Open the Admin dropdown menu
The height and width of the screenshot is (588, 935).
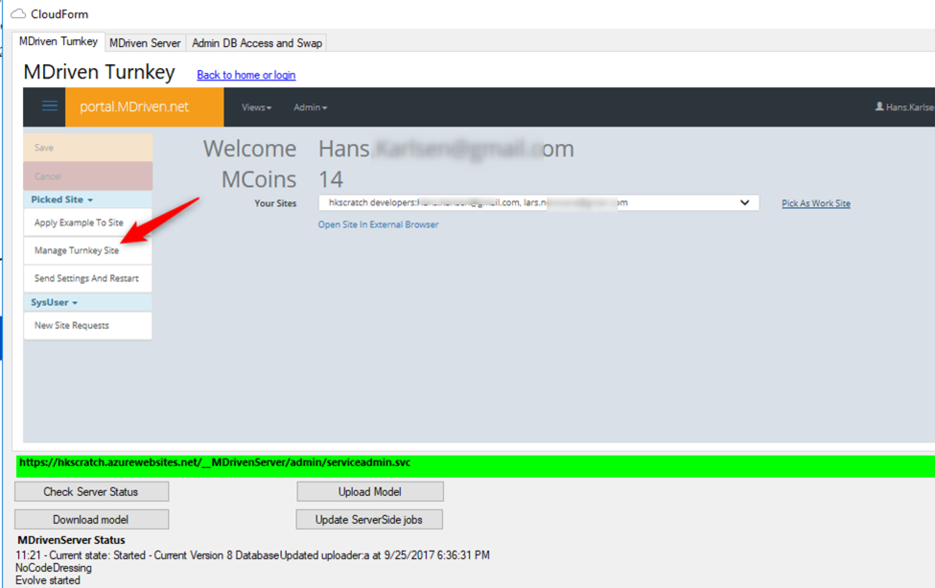coord(310,107)
